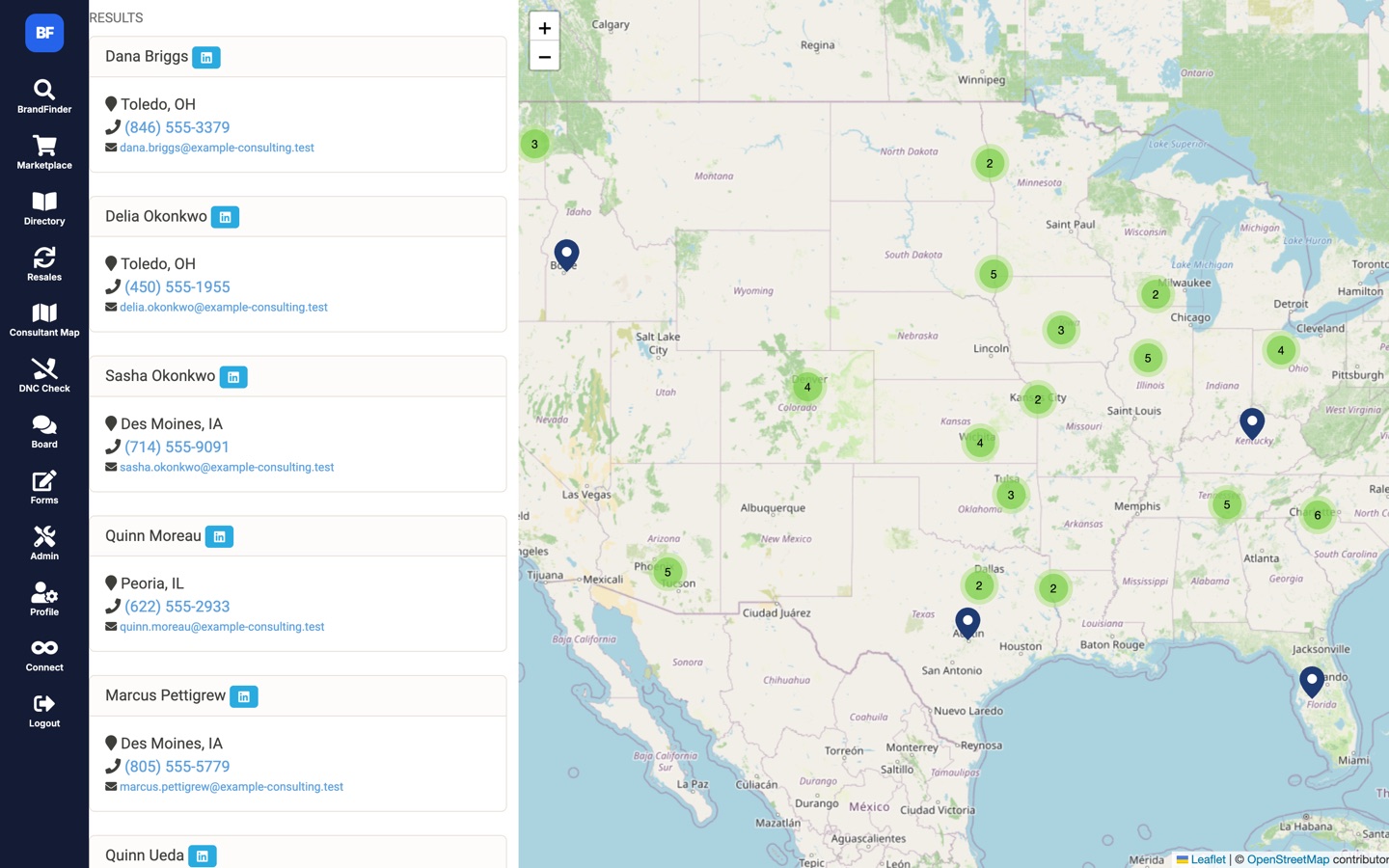Click the map pin near Austin
The width and height of the screenshot is (1389, 868).
967,624
